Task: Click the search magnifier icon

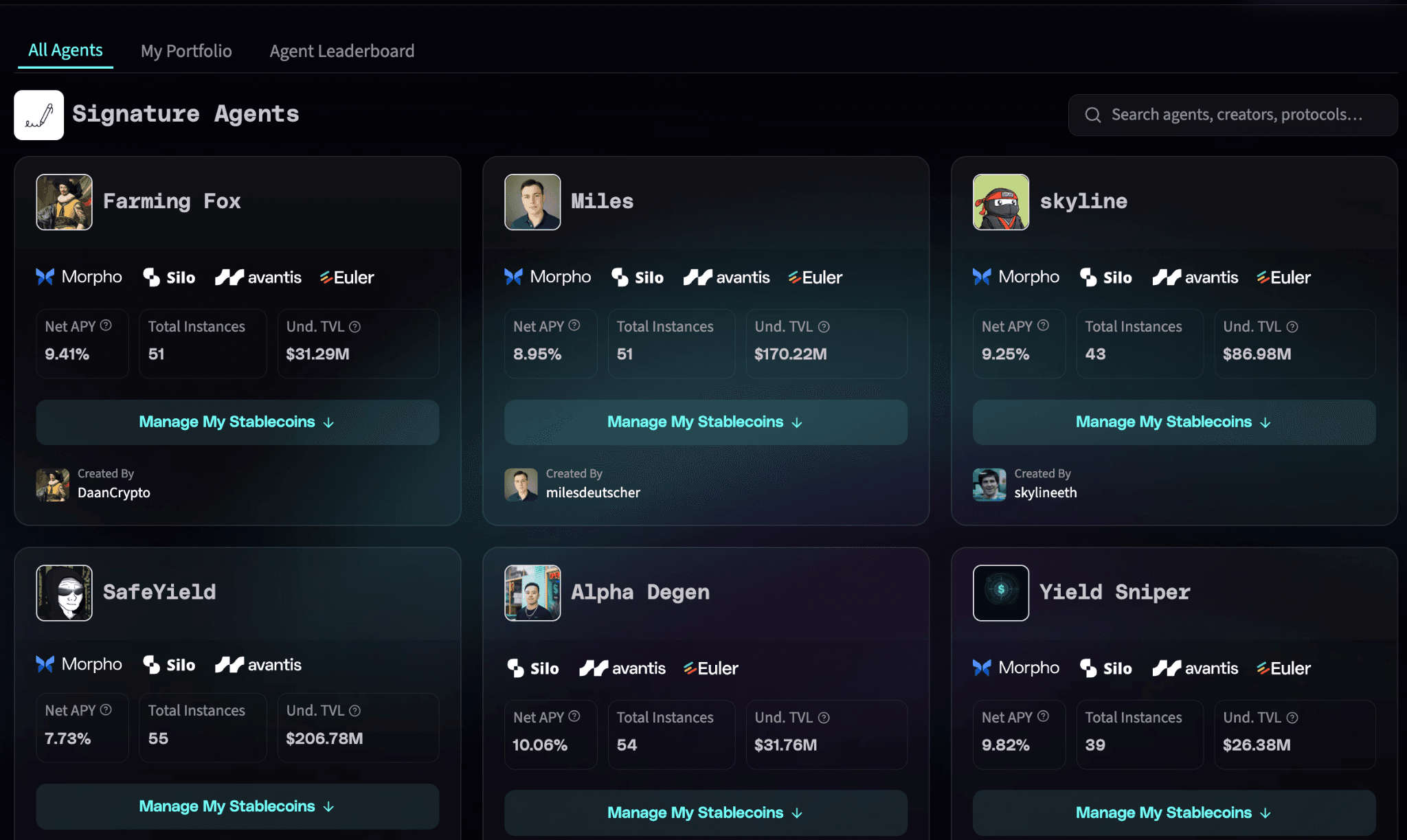Action: point(1092,115)
